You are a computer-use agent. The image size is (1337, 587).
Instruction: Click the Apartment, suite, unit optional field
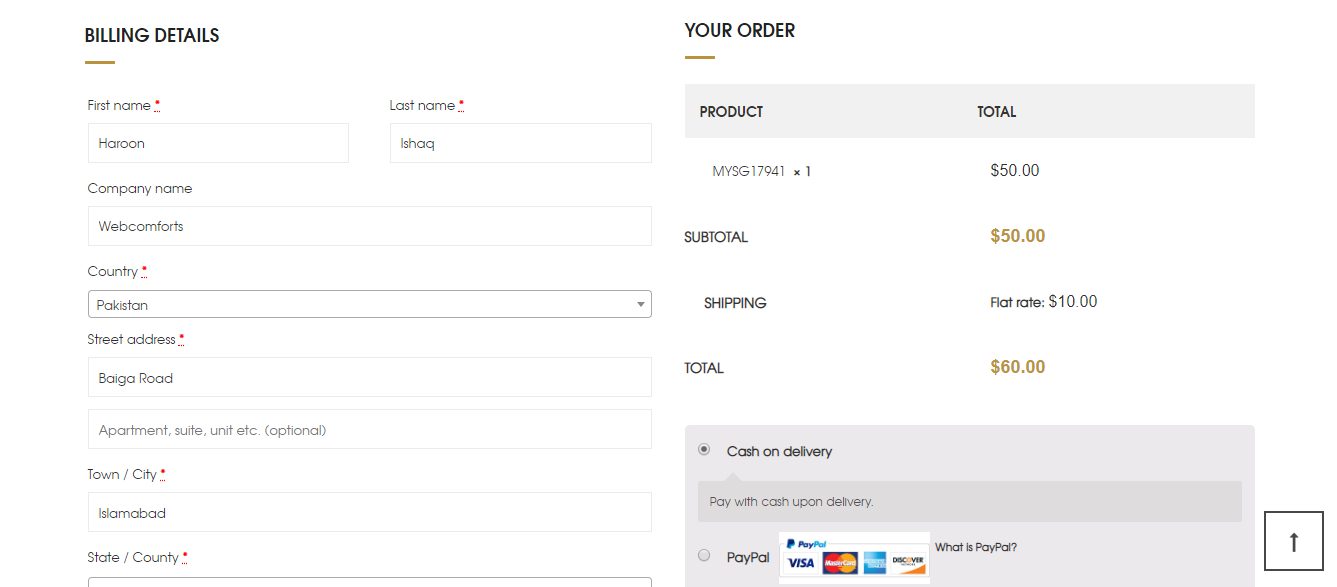tap(370, 429)
